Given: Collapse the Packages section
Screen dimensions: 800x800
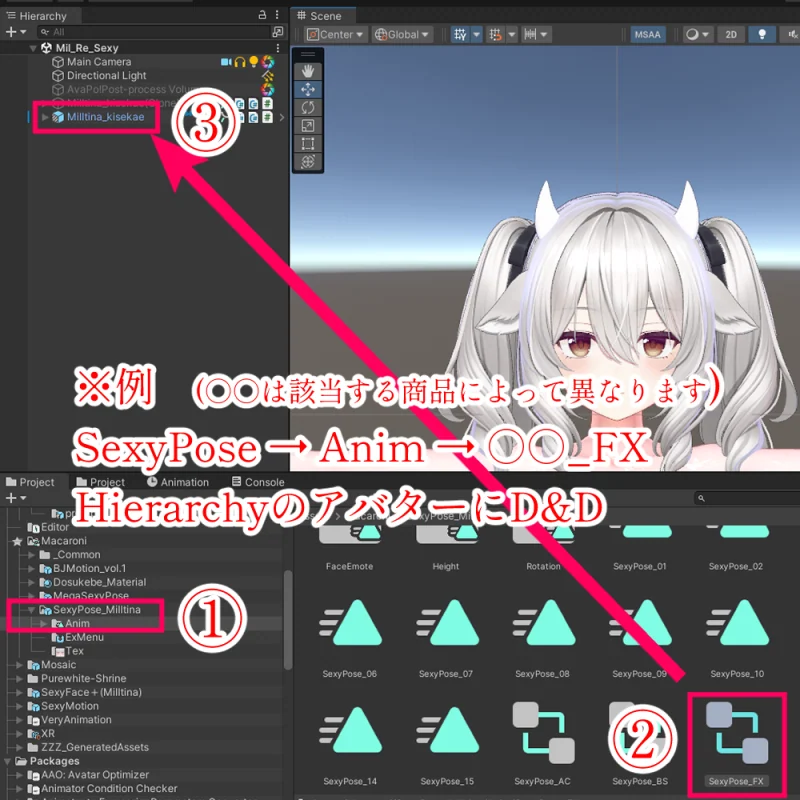Looking at the screenshot, I should (x=8, y=762).
